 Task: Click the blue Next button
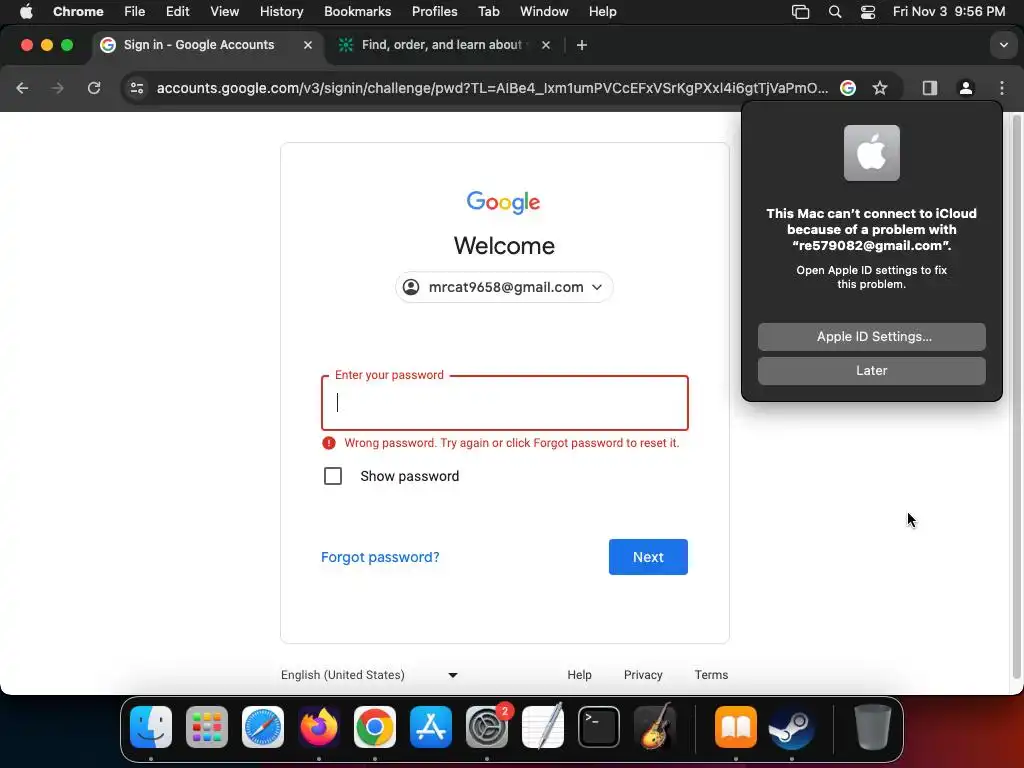pos(648,557)
